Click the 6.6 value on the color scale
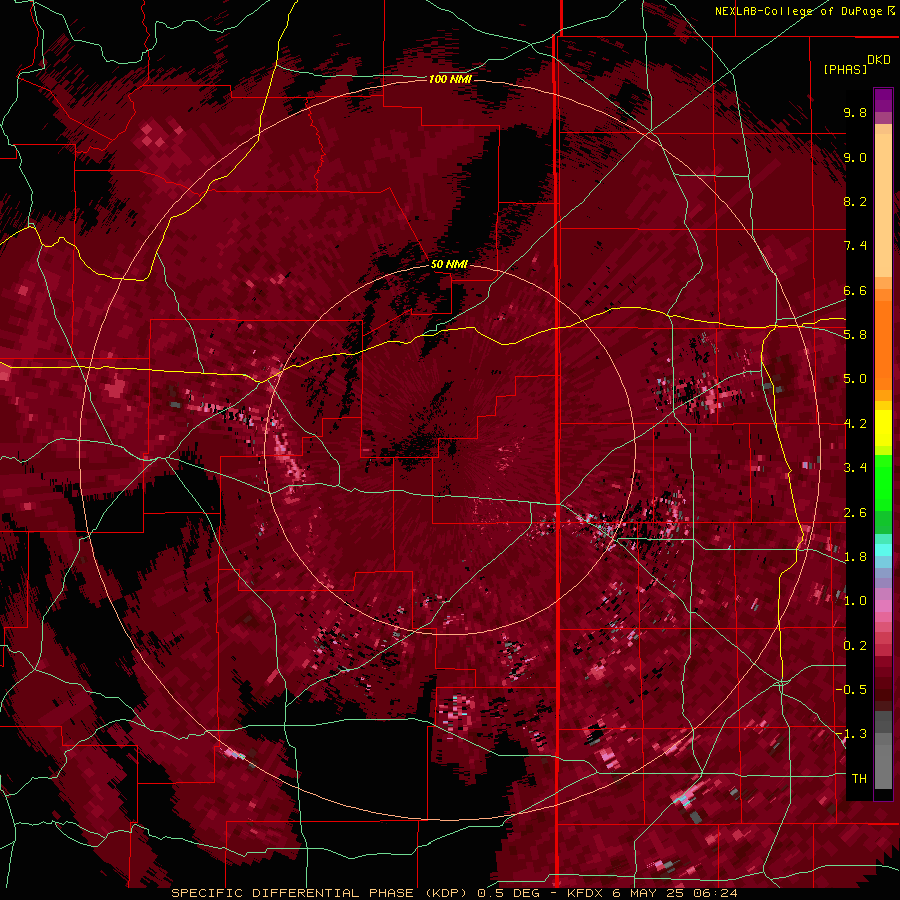900x900 pixels. pos(855,290)
